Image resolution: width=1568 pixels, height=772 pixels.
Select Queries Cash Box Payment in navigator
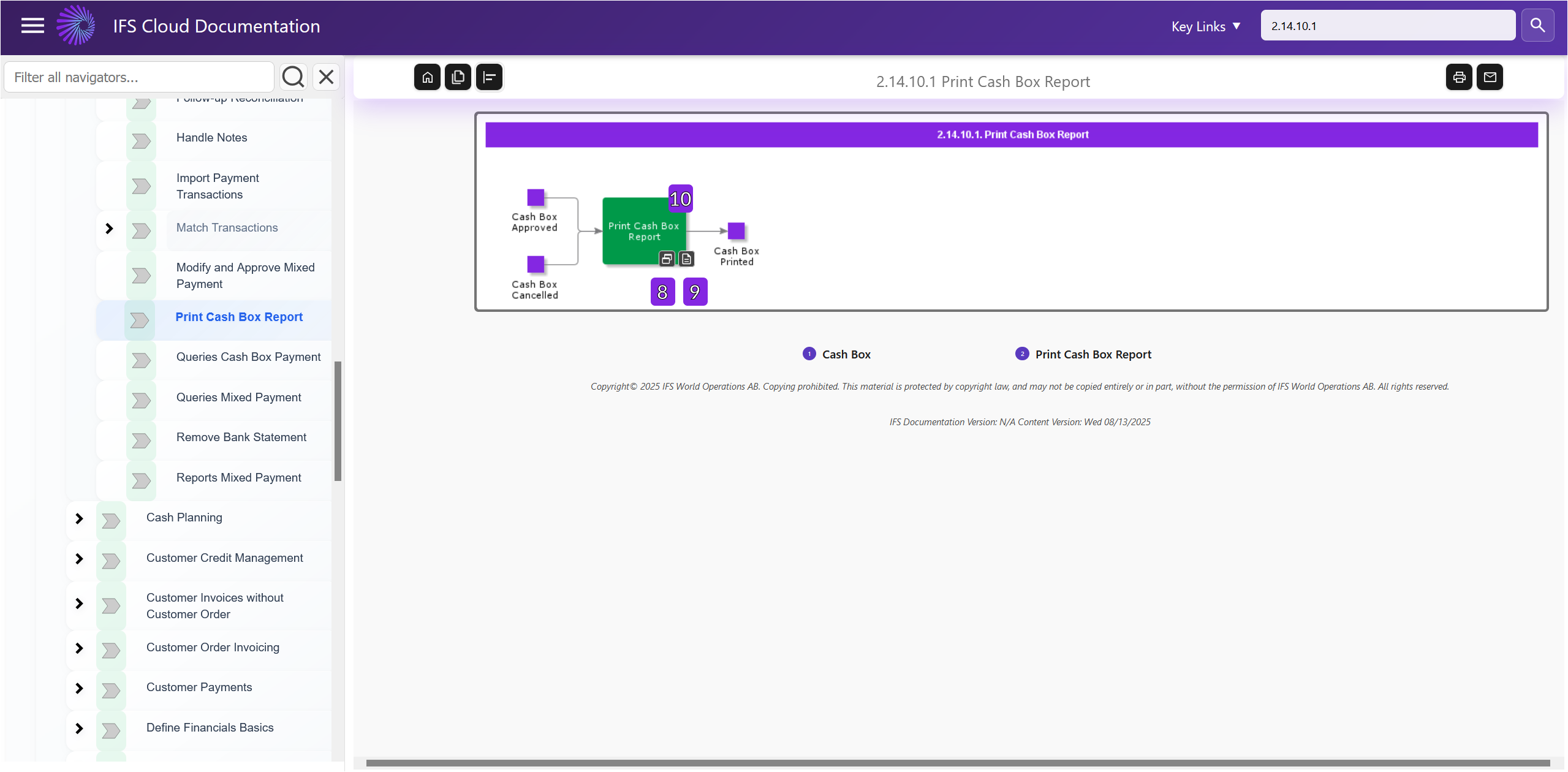click(248, 357)
